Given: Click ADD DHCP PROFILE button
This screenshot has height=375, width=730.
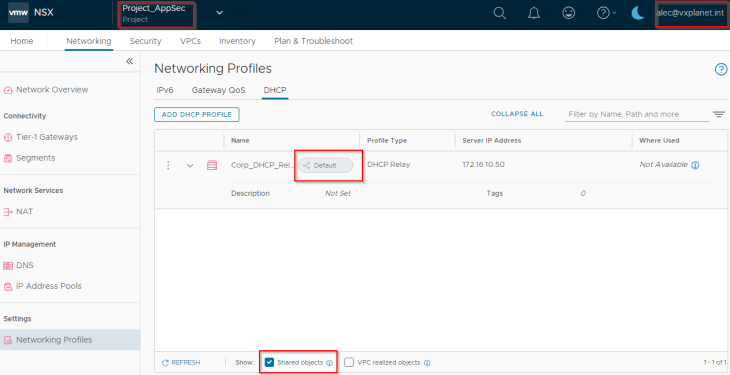Looking at the screenshot, I should click(x=196, y=114).
